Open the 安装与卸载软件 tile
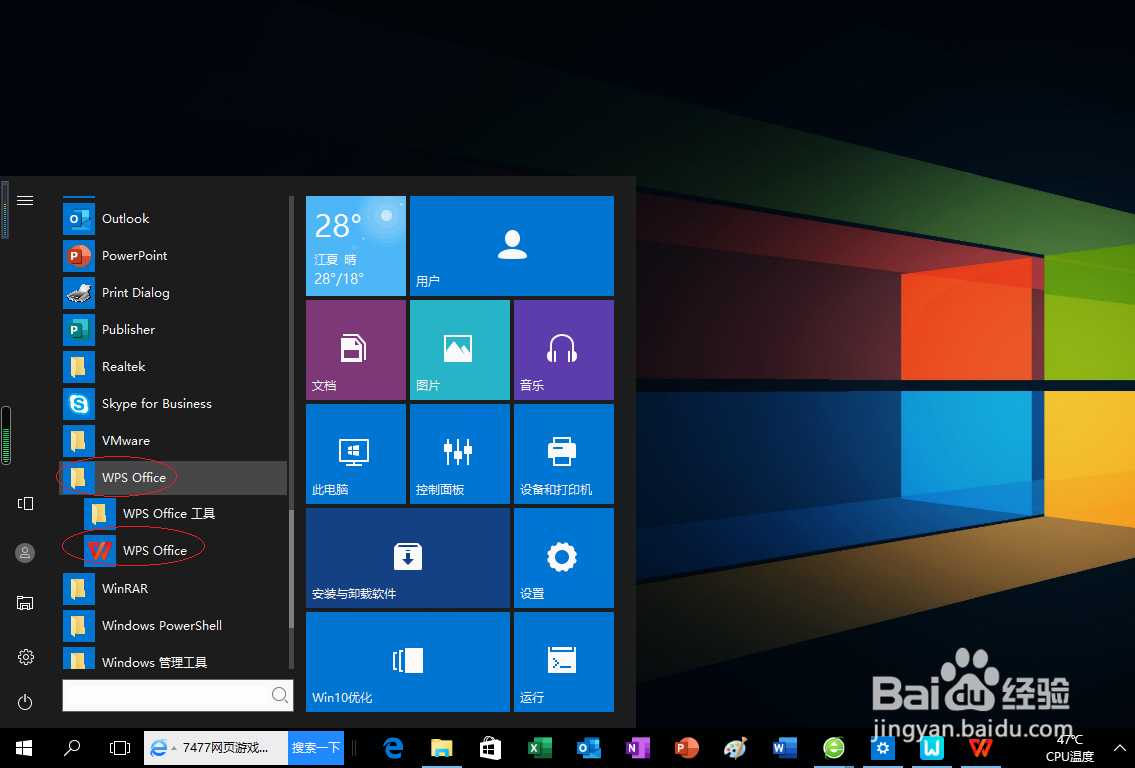This screenshot has height=768, width=1135. (408, 558)
